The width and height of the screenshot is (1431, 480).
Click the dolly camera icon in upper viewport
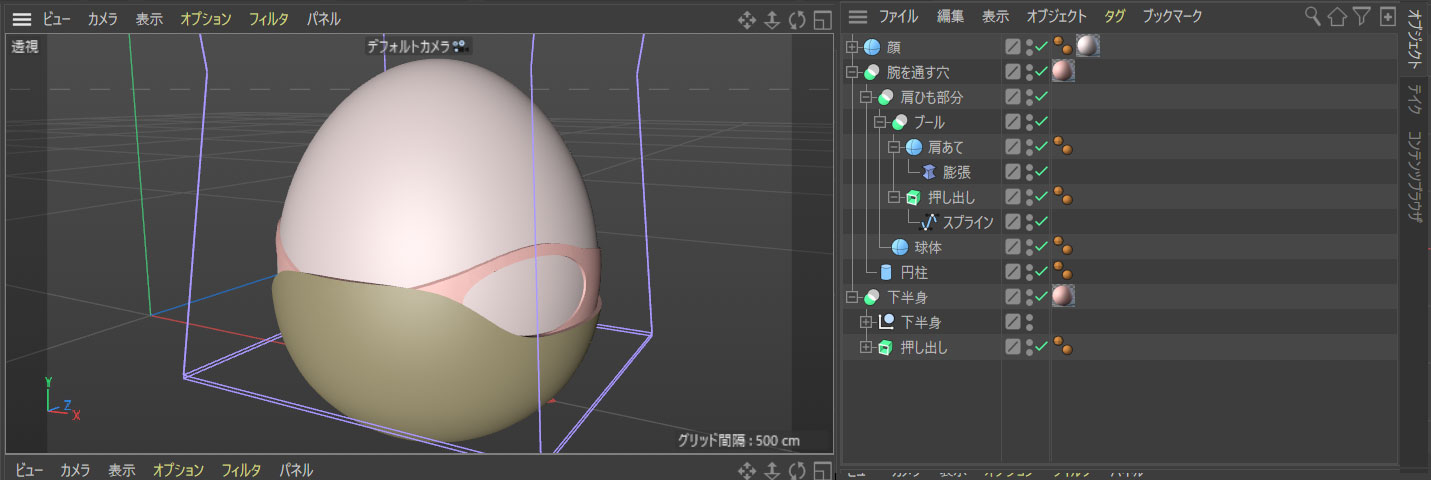[771, 19]
